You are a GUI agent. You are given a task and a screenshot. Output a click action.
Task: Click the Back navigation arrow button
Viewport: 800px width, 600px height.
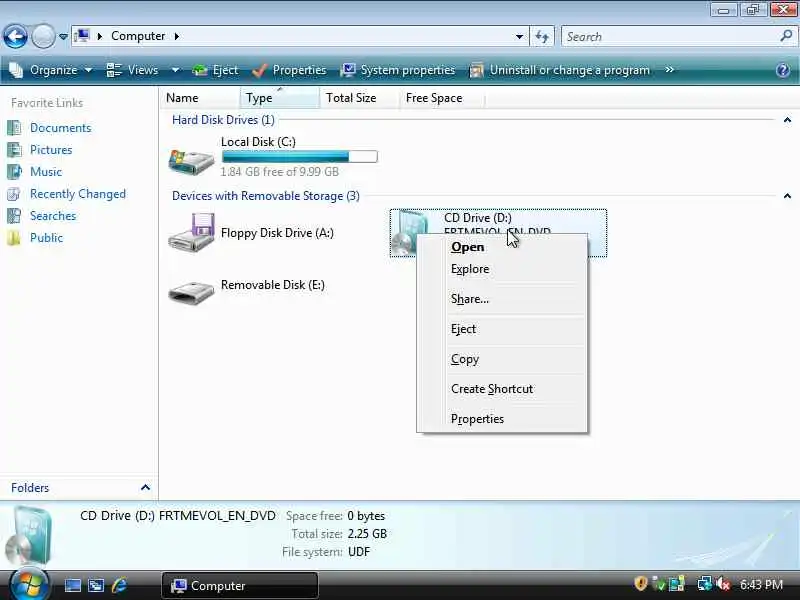click(15, 37)
